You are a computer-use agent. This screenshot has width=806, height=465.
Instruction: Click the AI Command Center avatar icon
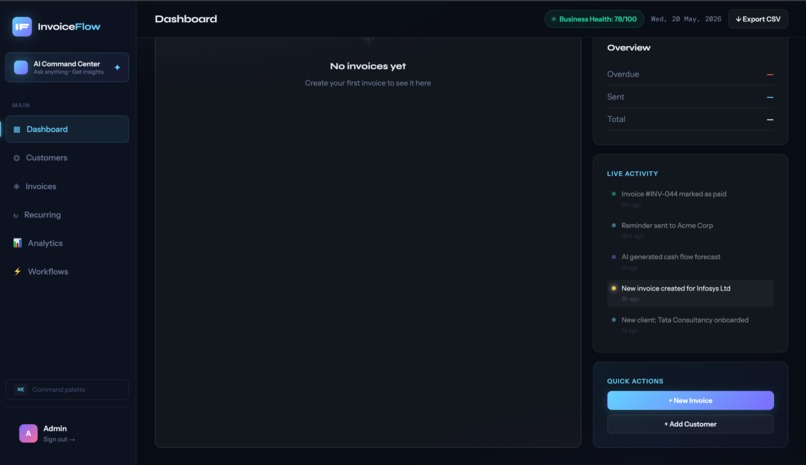tap(21, 67)
